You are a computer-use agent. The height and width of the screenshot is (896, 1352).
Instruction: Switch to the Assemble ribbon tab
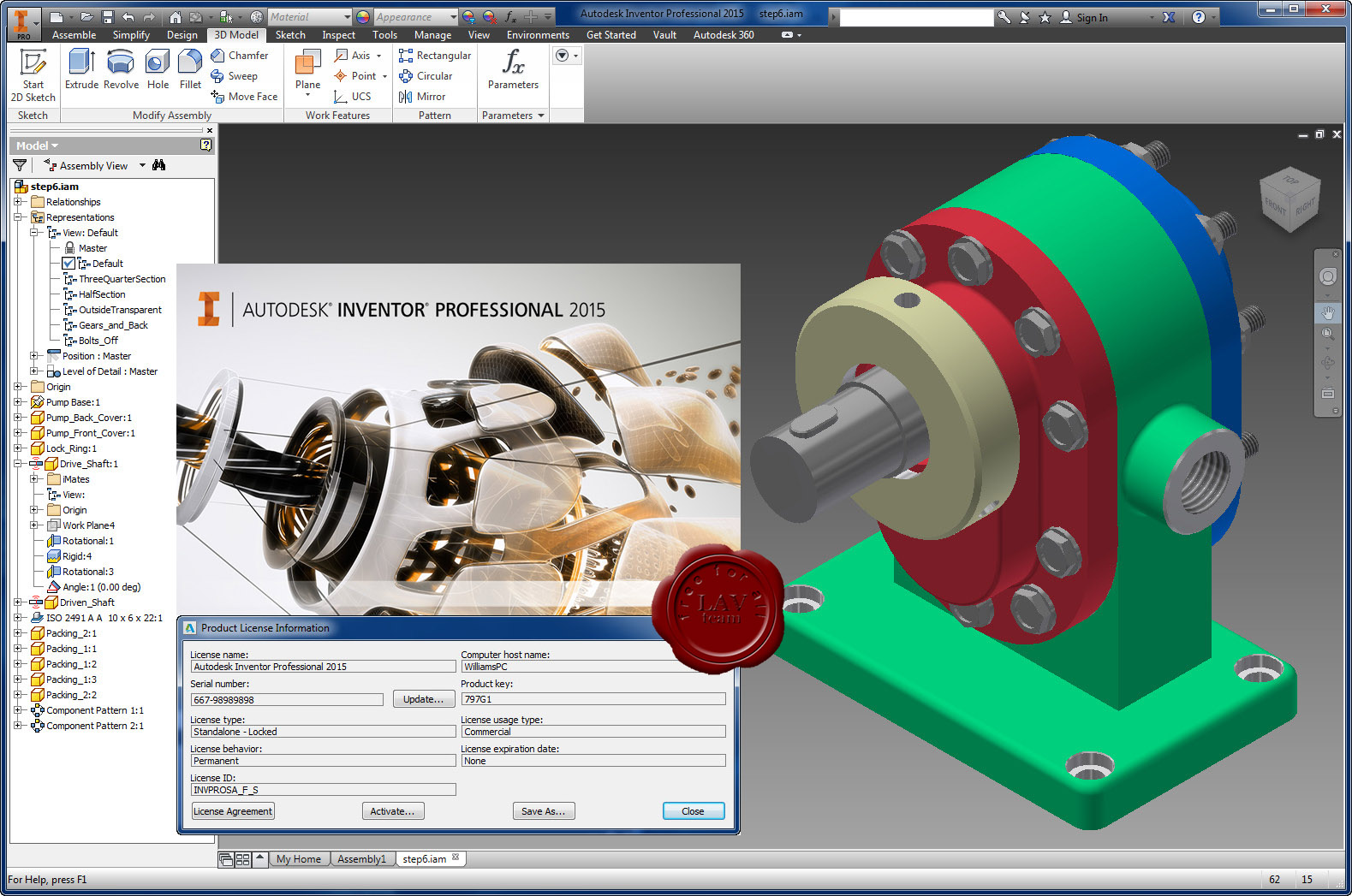[74, 35]
